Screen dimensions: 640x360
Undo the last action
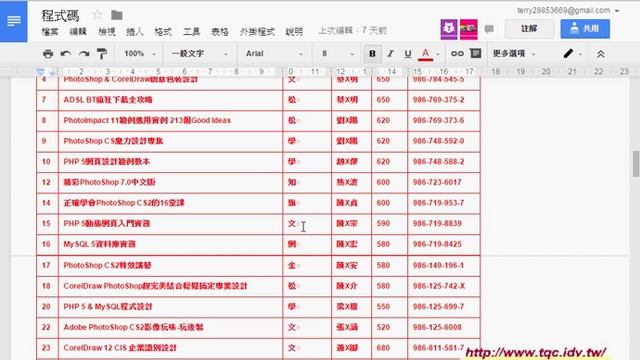(66, 53)
